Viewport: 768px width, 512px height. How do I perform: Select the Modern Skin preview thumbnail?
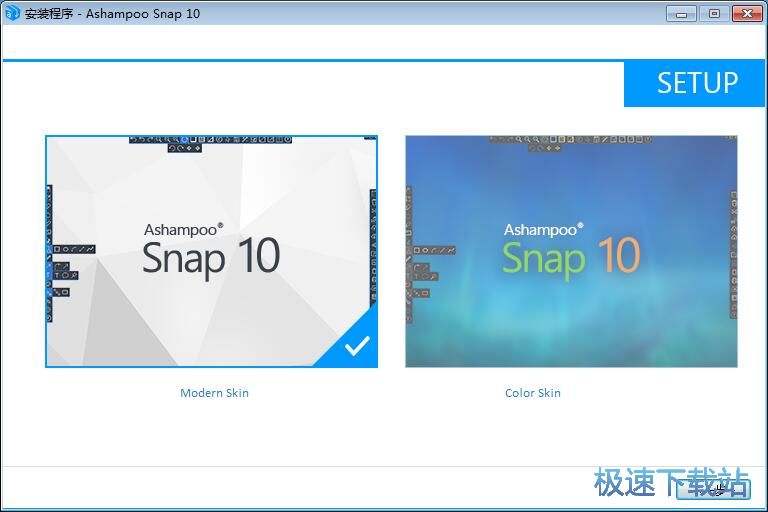(x=212, y=251)
